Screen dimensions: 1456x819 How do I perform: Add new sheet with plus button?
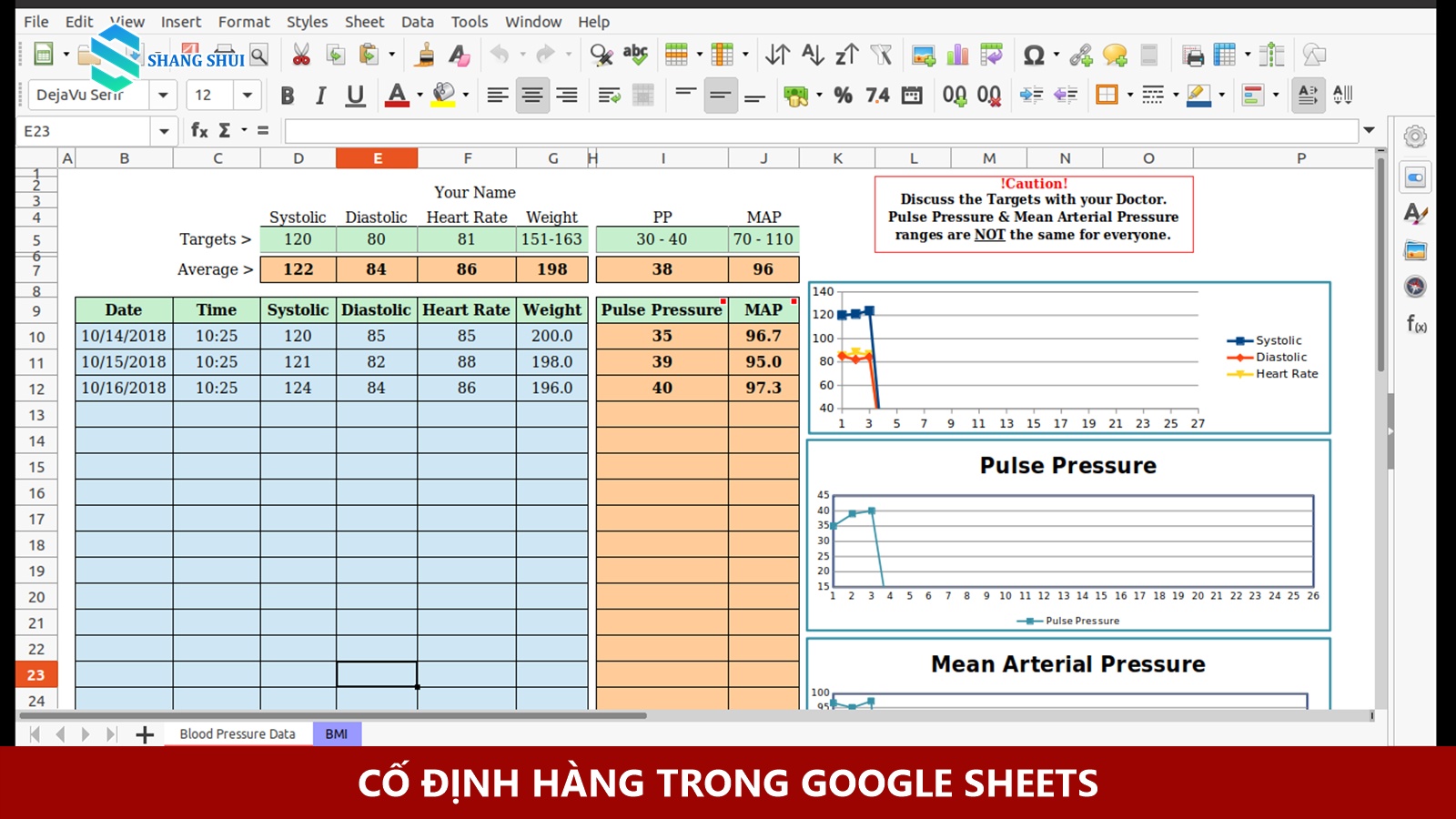point(145,734)
